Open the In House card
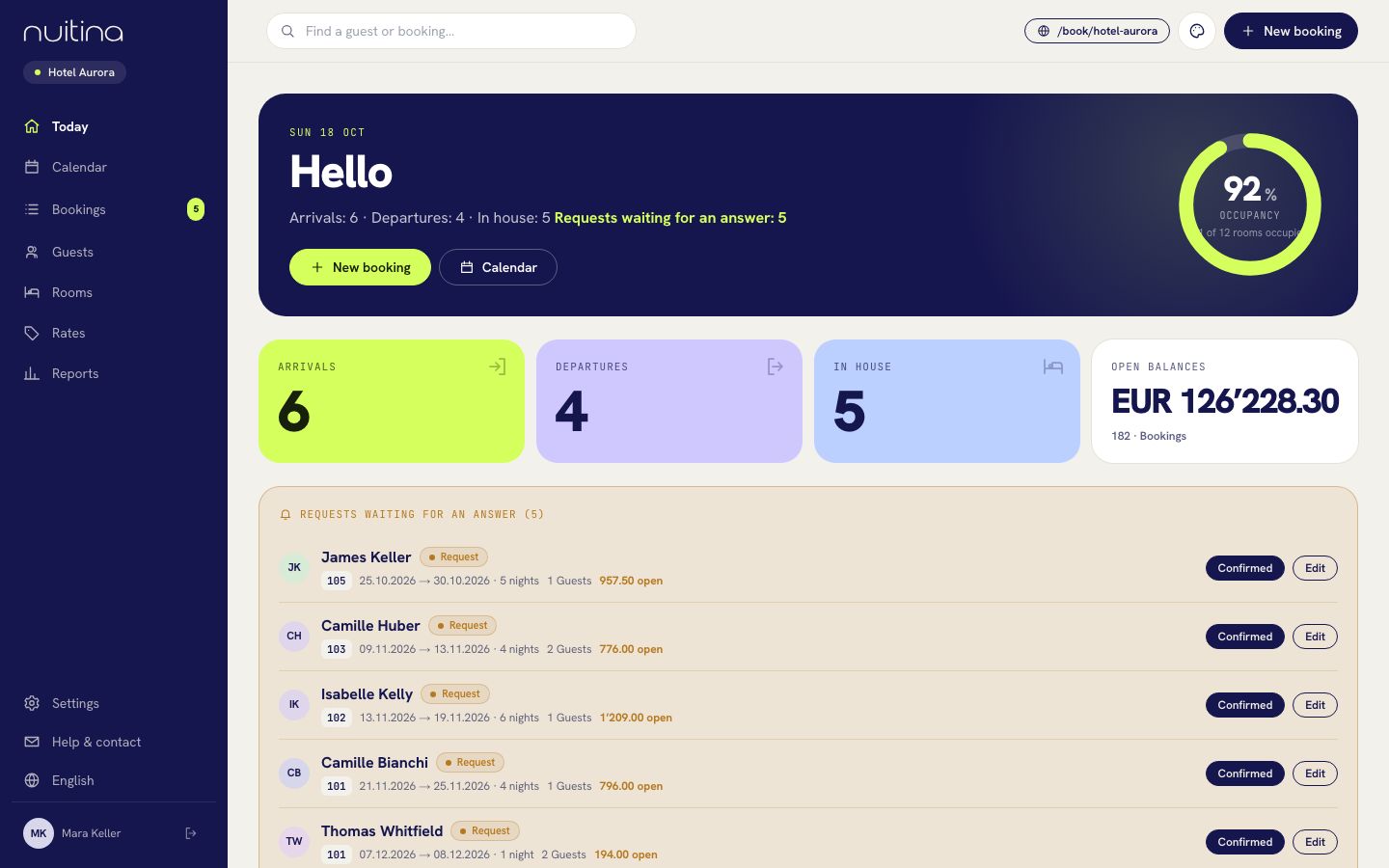 point(947,401)
